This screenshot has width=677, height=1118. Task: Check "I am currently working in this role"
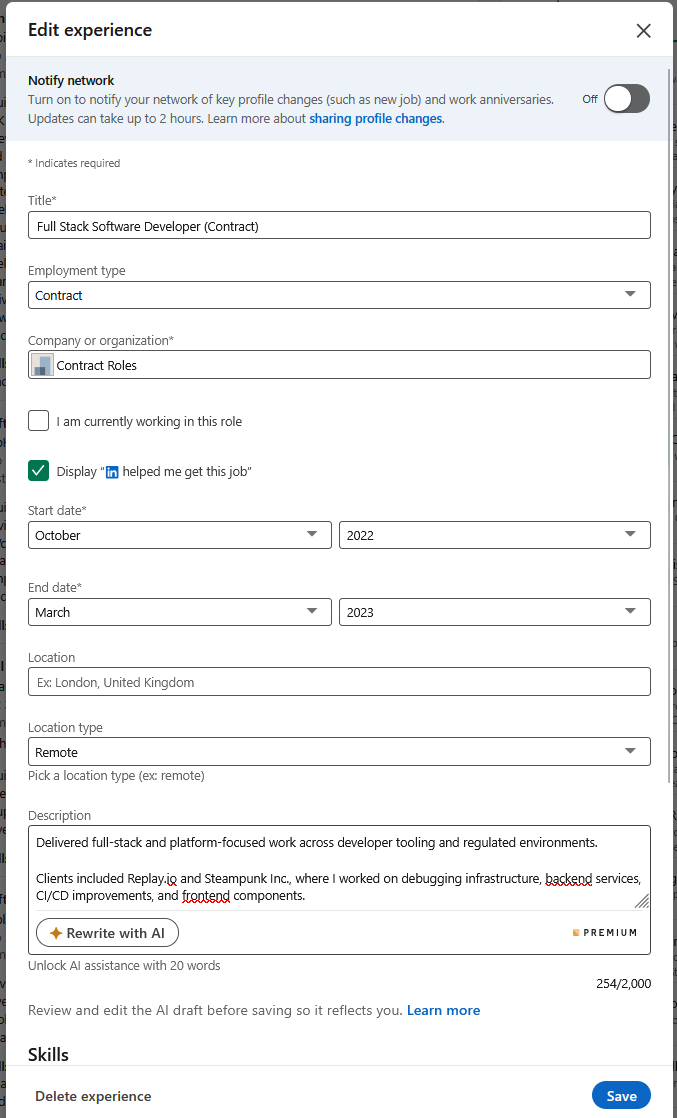coord(39,421)
